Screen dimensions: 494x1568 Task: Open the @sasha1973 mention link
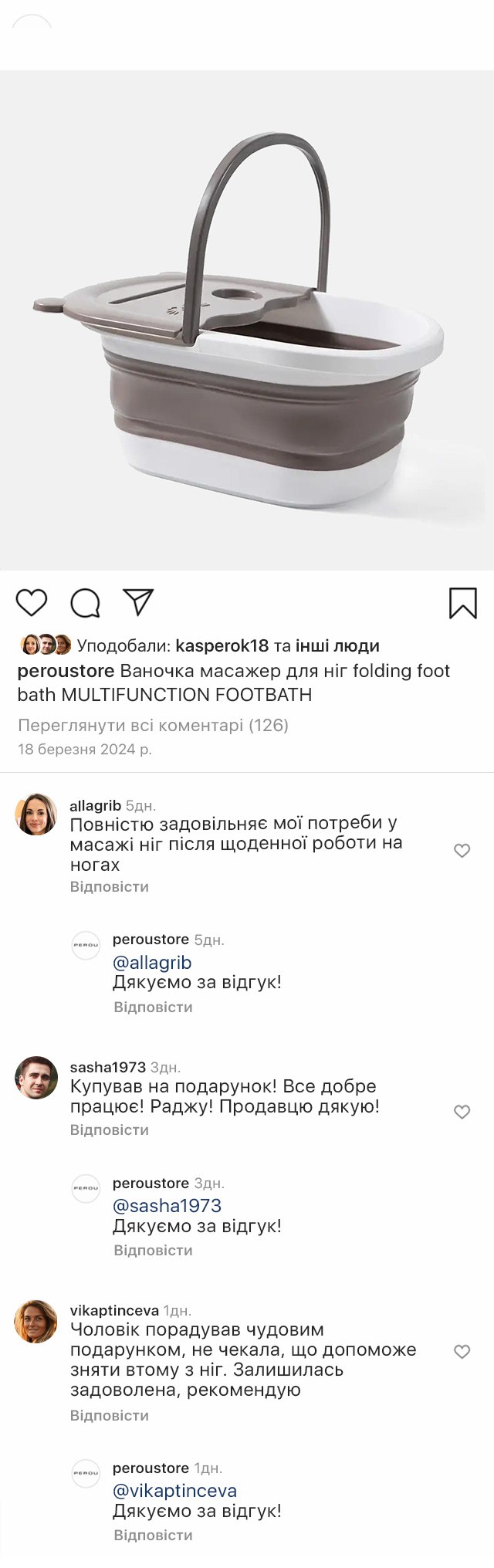pyautogui.click(x=167, y=1205)
